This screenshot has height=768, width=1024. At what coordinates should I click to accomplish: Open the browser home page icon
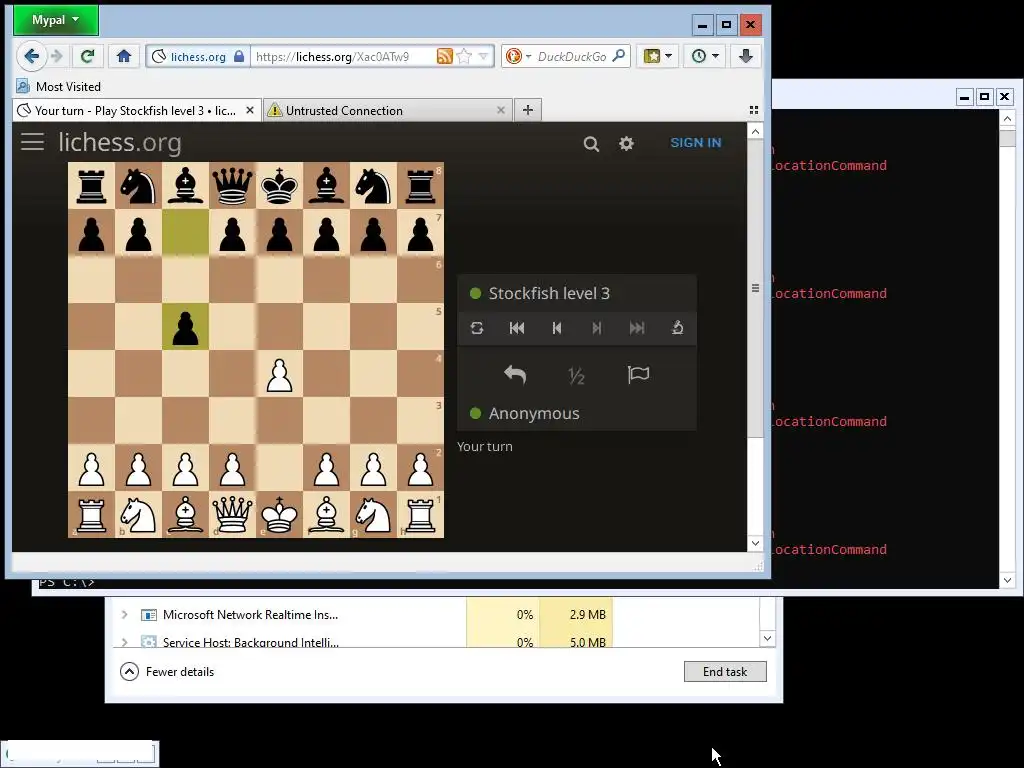click(123, 56)
